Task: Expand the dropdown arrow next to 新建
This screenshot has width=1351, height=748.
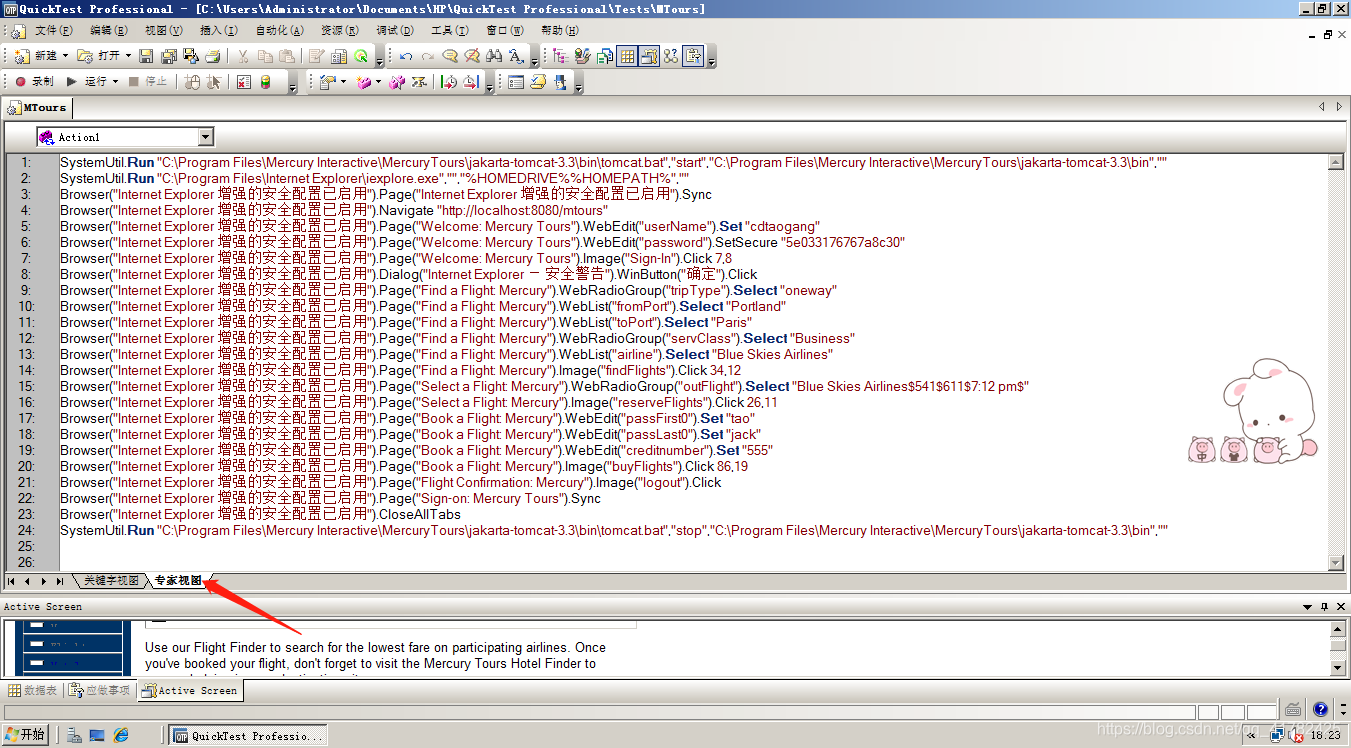Action: pyautogui.click(x=66, y=56)
